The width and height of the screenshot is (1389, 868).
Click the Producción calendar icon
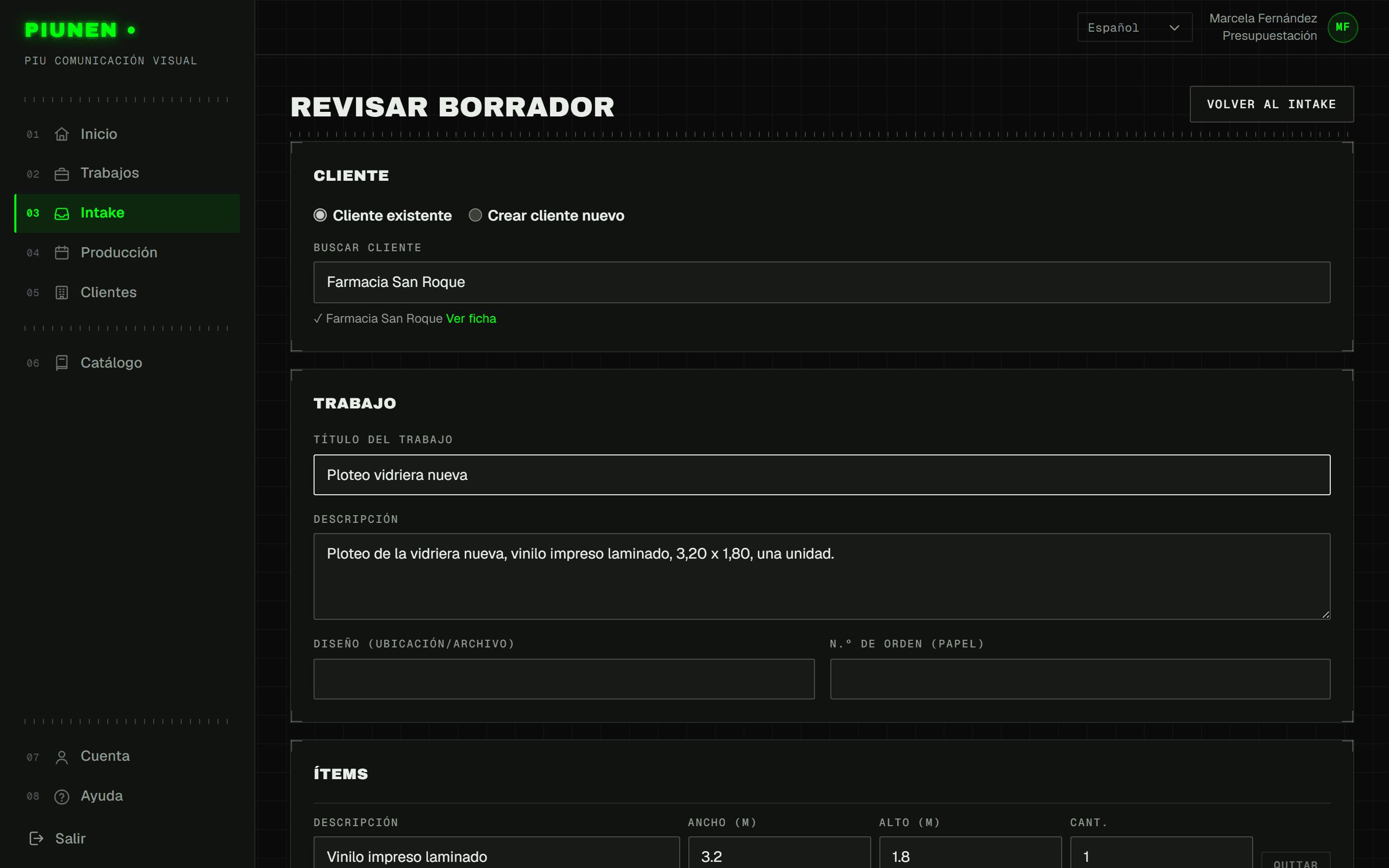pos(61,253)
